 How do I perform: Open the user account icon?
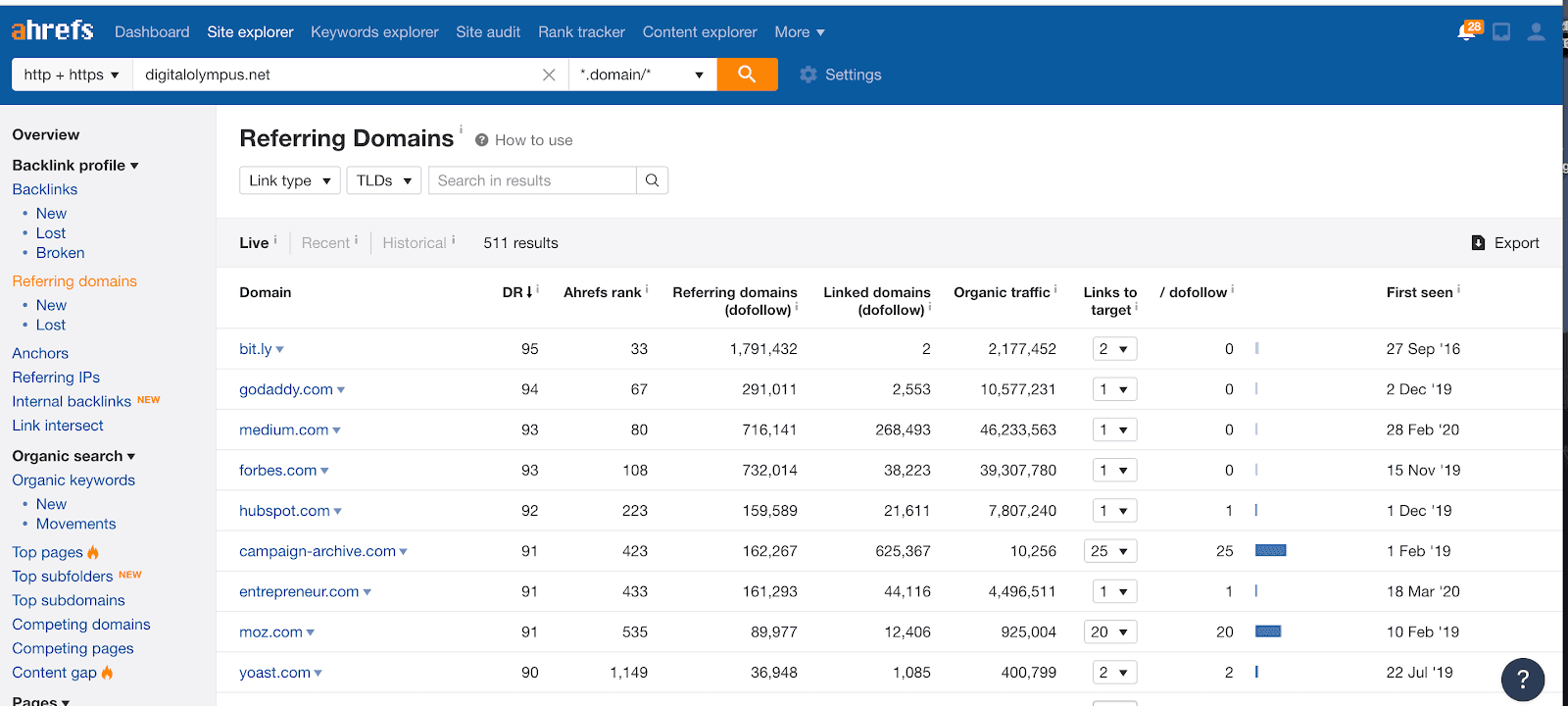pos(1537,32)
